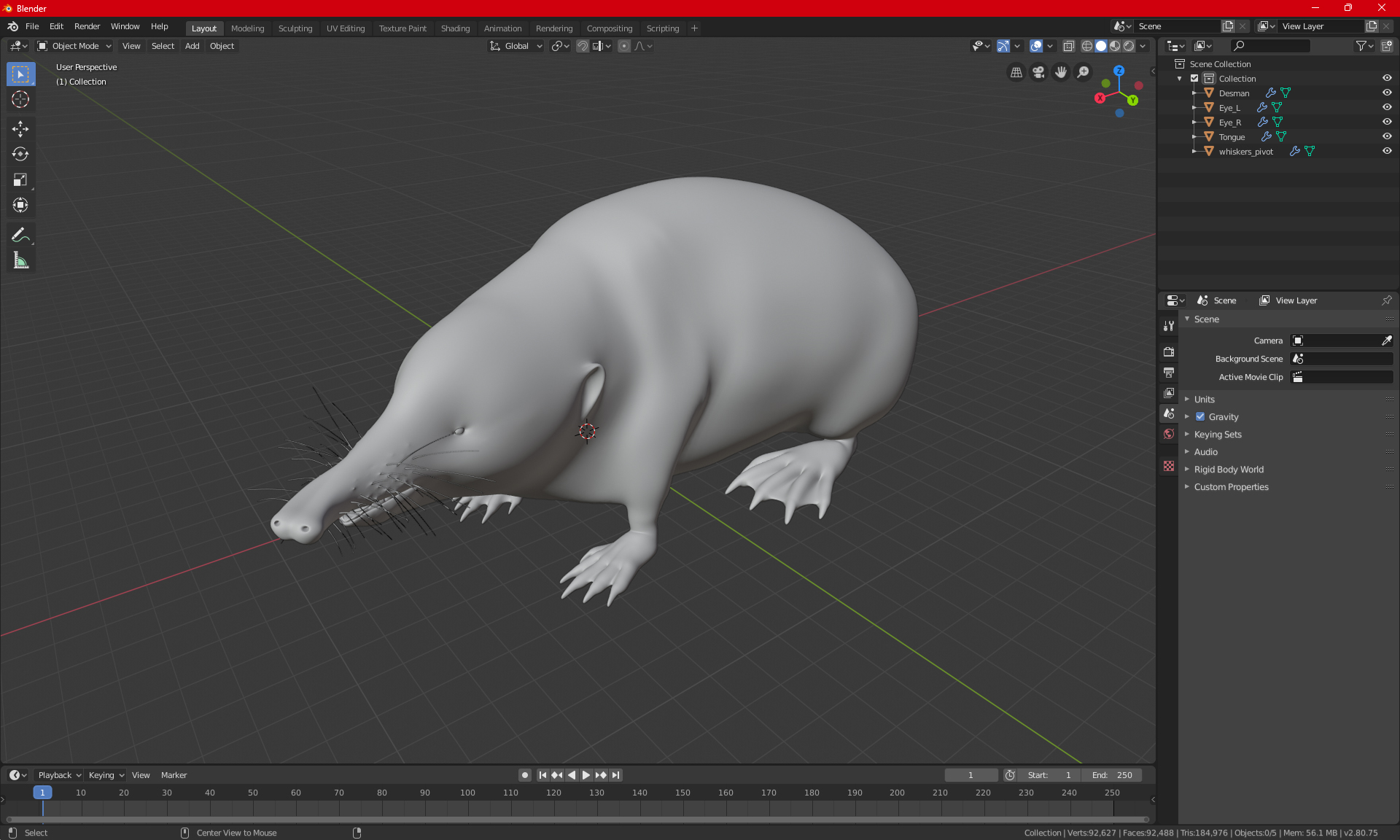Switch to rendered viewport shading

click(x=1129, y=46)
